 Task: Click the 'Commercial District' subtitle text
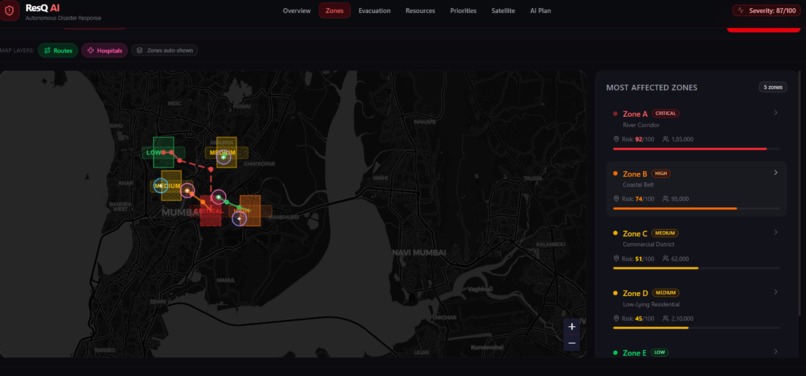[x=648, y=244]
